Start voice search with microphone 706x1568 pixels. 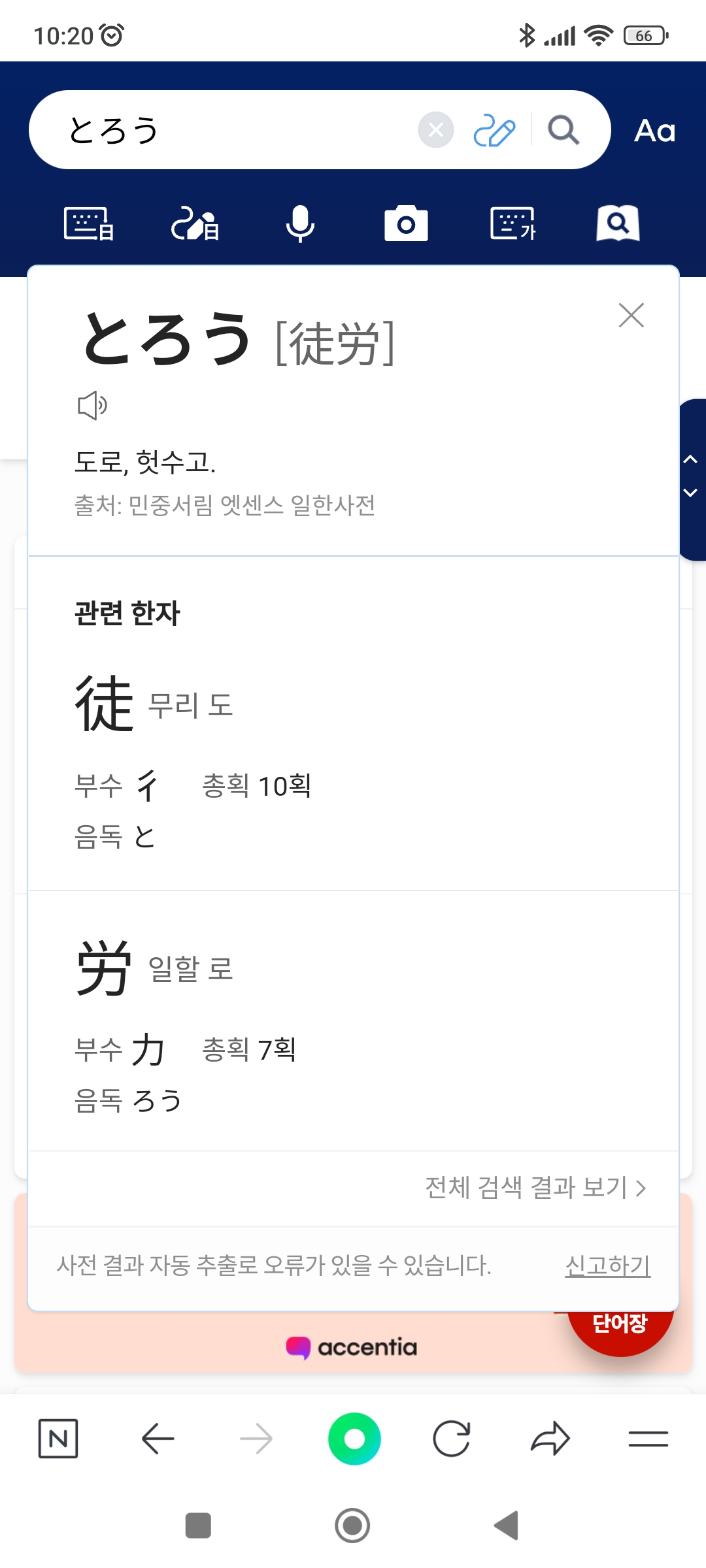(301, 224)
